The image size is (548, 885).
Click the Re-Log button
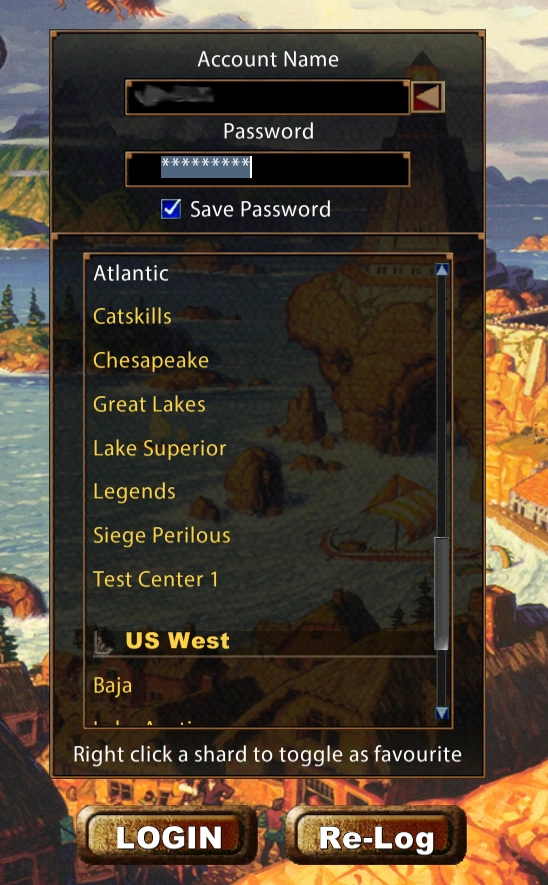pyautogui.click(x=376, y=836)
